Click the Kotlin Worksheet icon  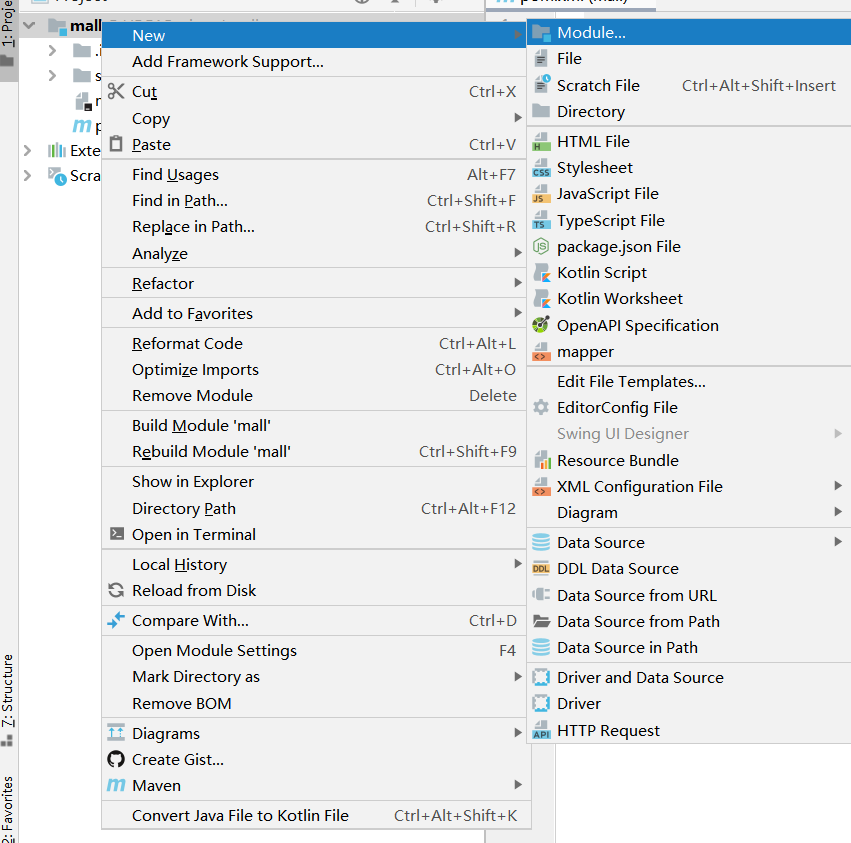(541, 299)
